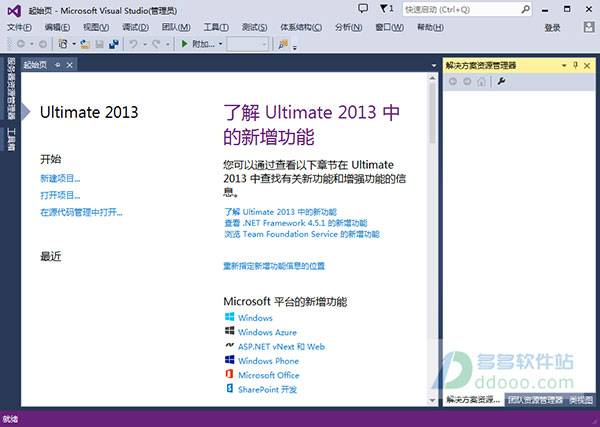The width and height of the screenshot is (600, 427).
Task: Click the Windows Azure logo icon
Action: point(230,331)
